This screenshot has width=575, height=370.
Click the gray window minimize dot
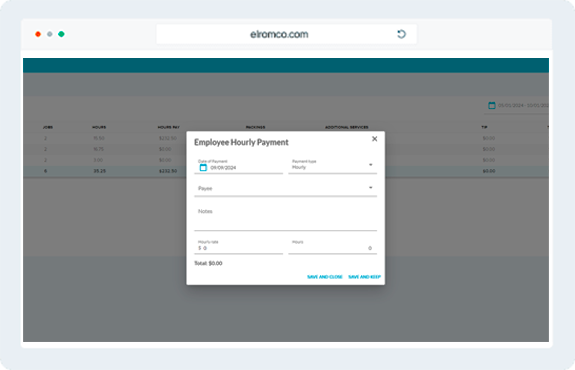coord(50,34)
